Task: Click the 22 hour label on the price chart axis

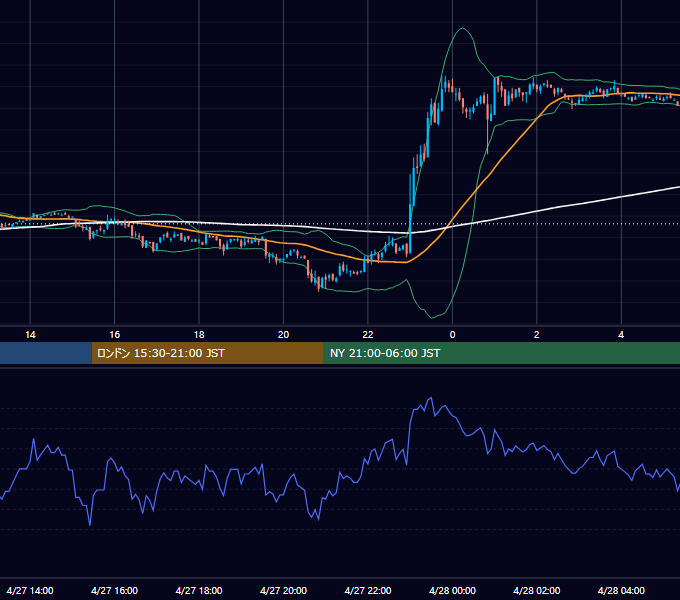Action: tap(368, 335)
